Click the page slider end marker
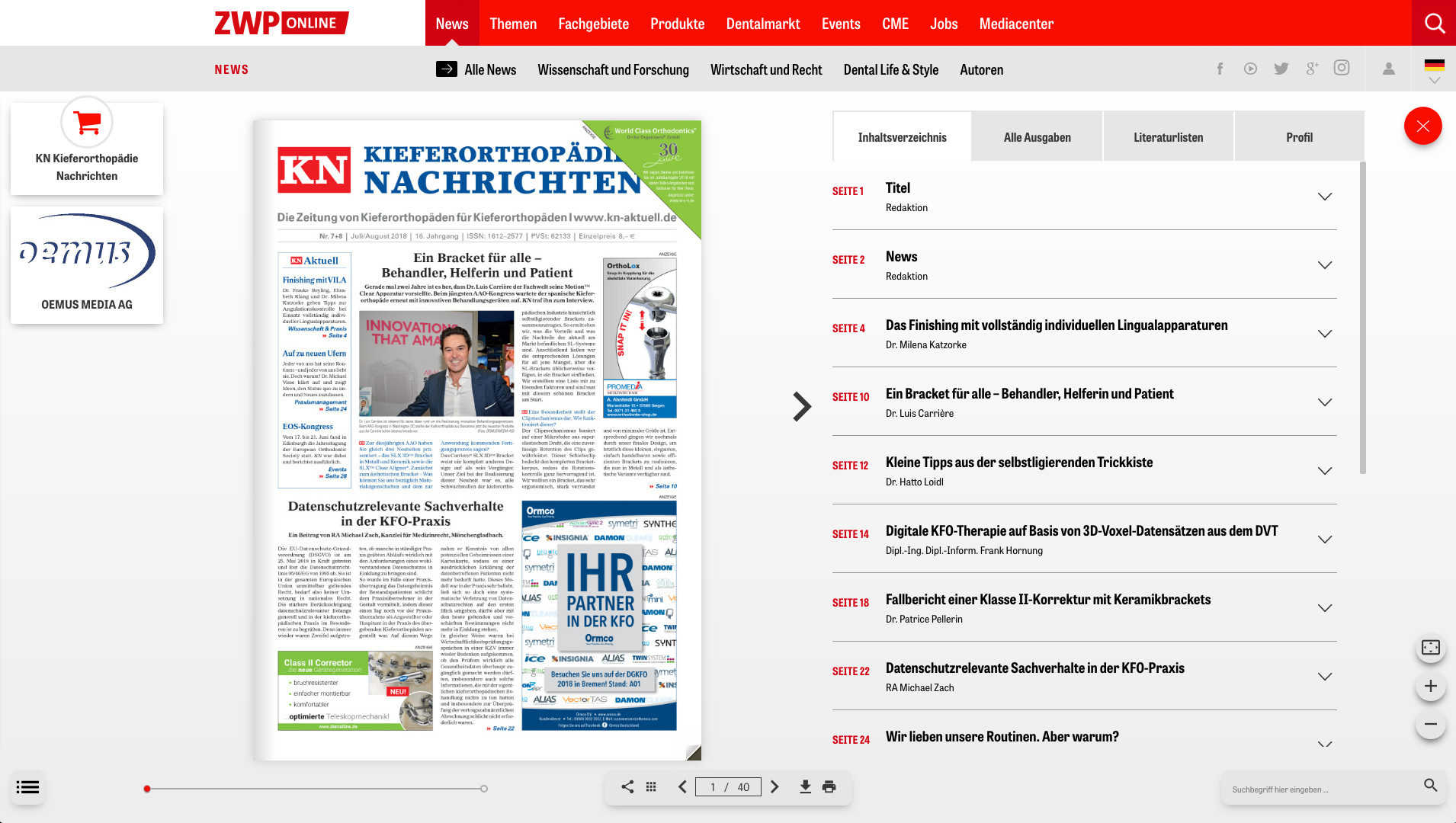 484,789
